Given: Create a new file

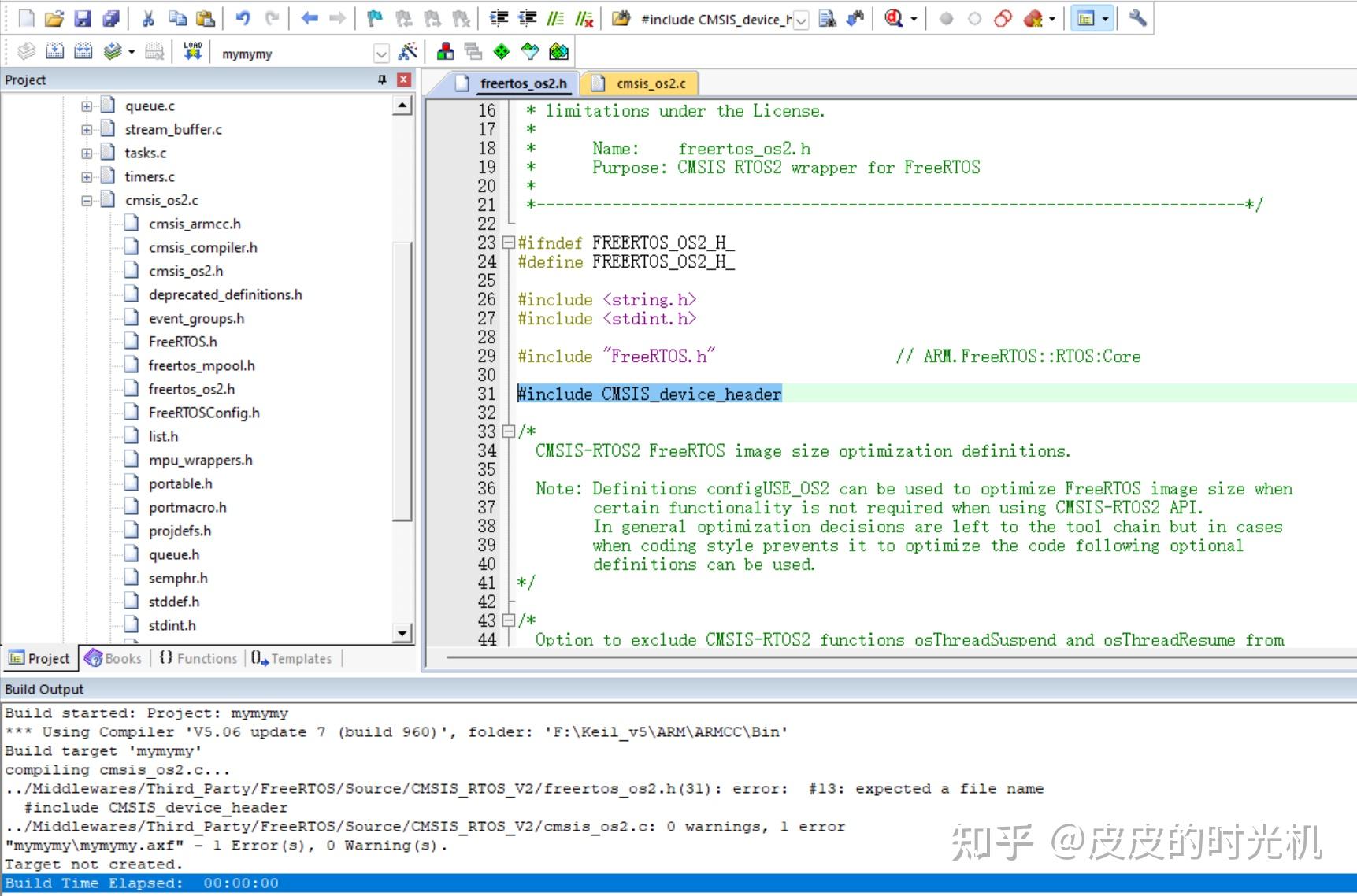Looking at the screenshot, I should (x=26, y=19).
